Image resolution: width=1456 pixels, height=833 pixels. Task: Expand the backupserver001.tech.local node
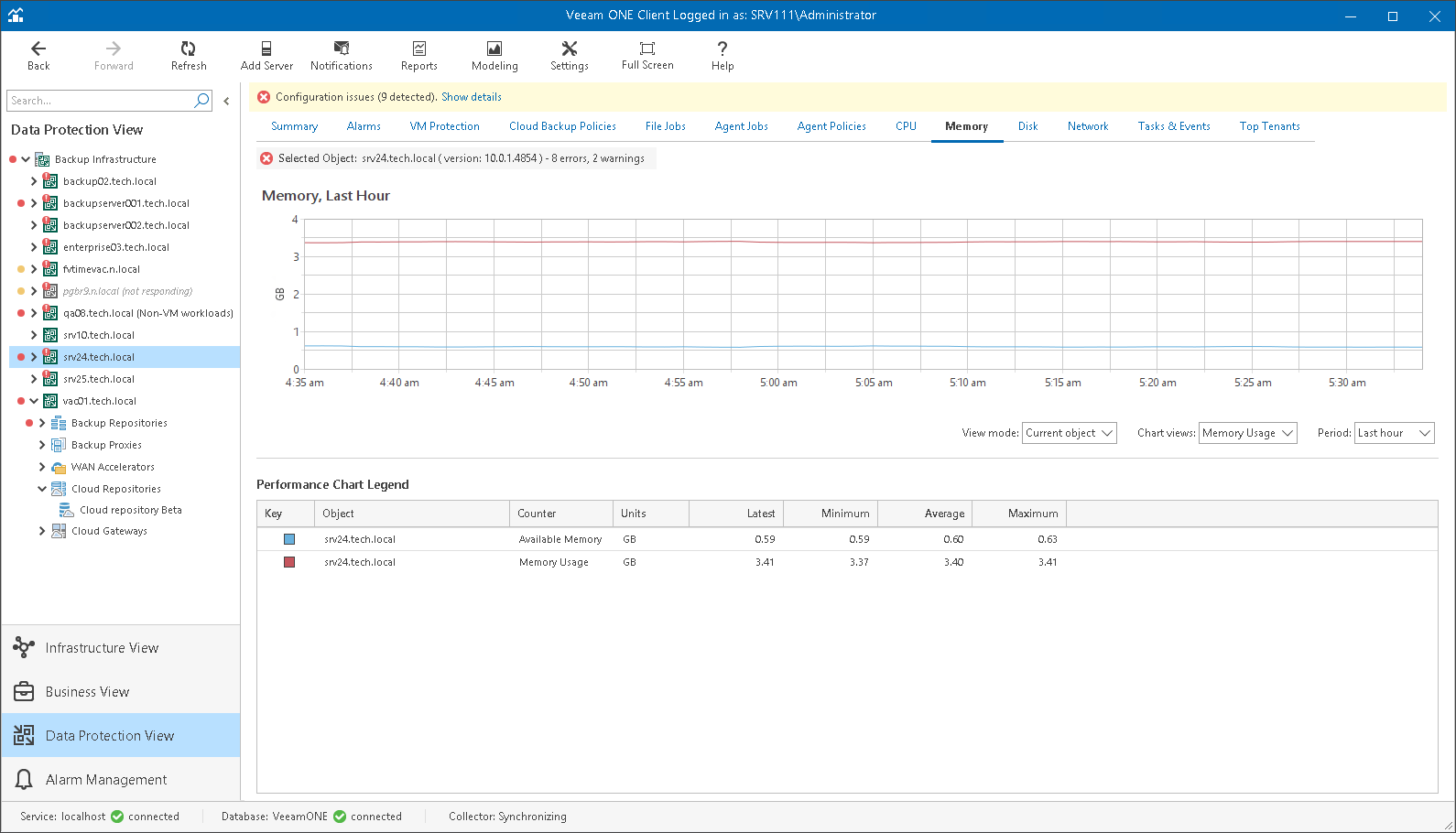[x=34, y=203]
